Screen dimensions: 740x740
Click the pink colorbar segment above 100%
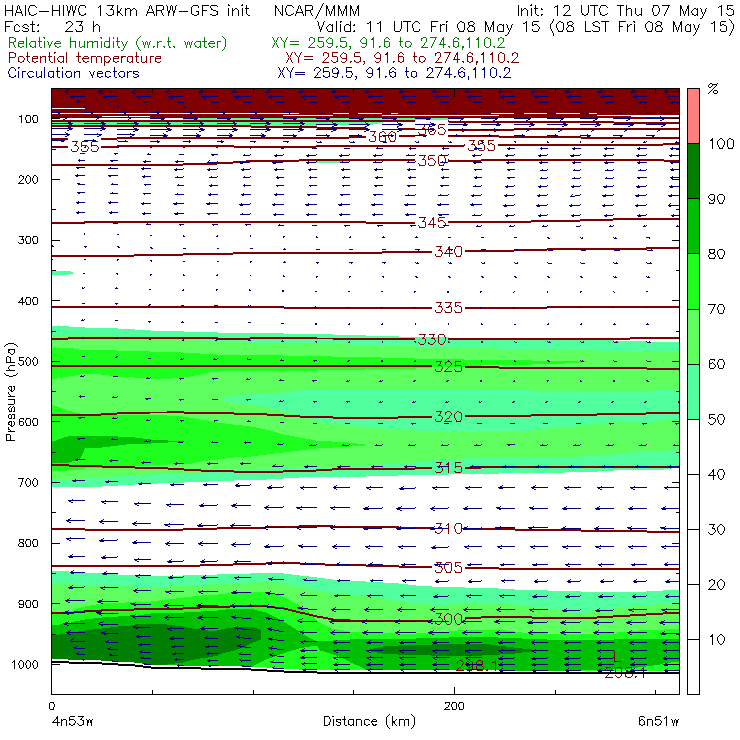point(693,116)
